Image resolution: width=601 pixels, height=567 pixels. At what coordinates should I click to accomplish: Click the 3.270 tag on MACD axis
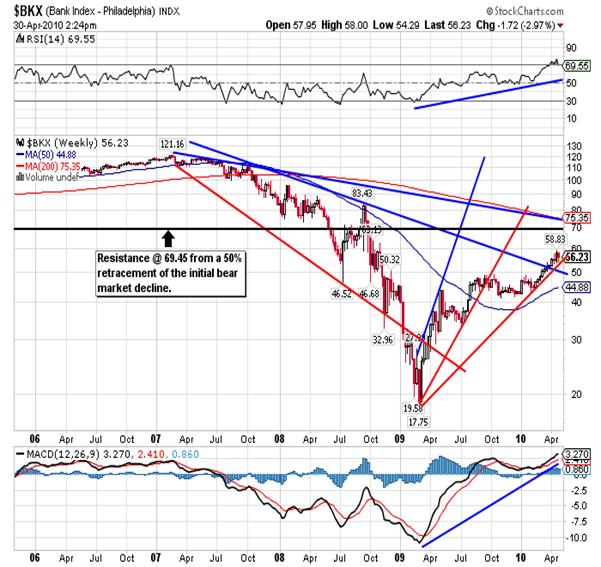(576, 454)
